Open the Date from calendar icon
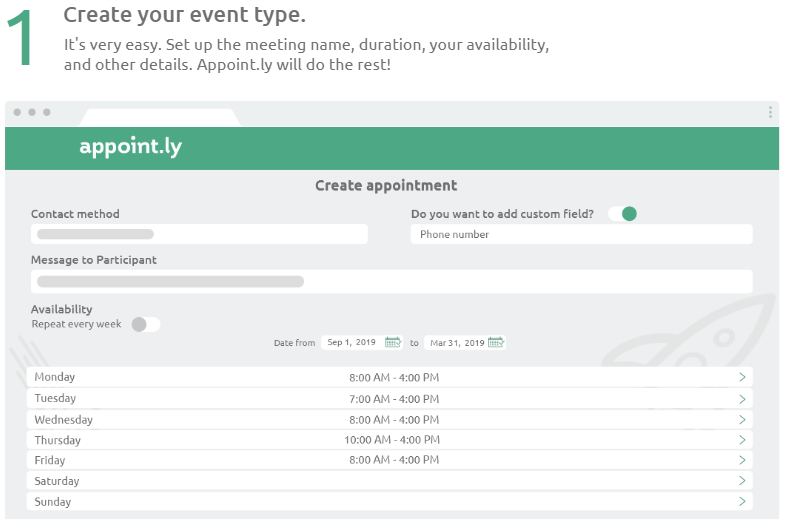This screenshot has height=529, width=787. (393, 342)
